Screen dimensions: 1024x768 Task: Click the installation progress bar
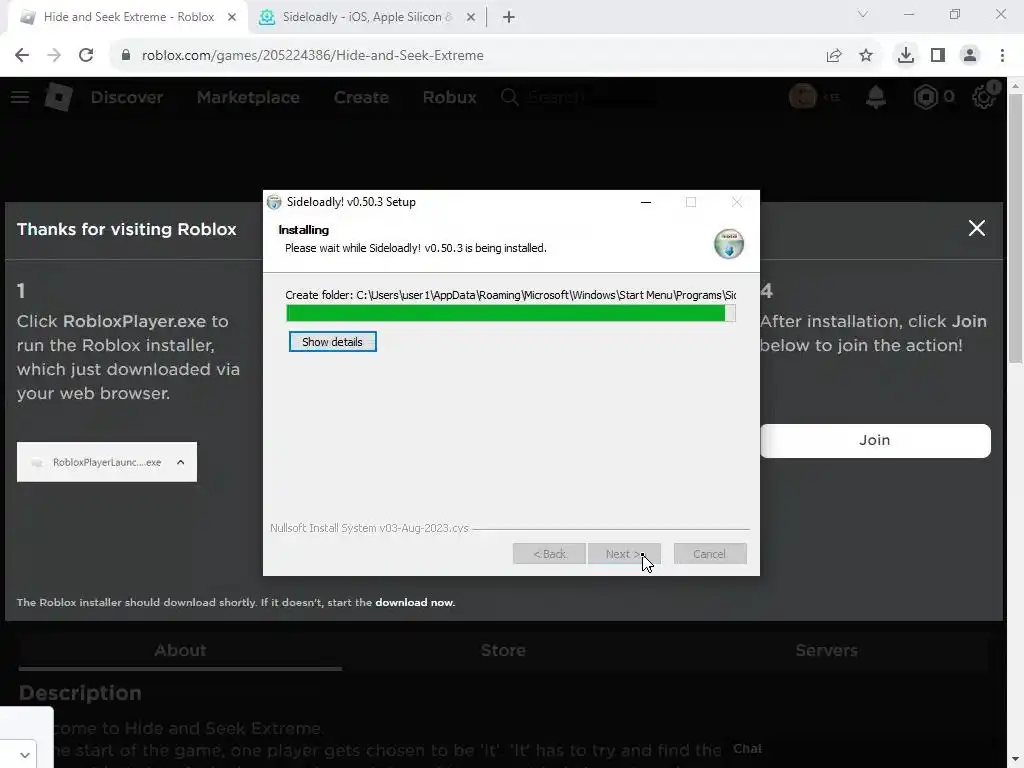[x=511, y=313]
